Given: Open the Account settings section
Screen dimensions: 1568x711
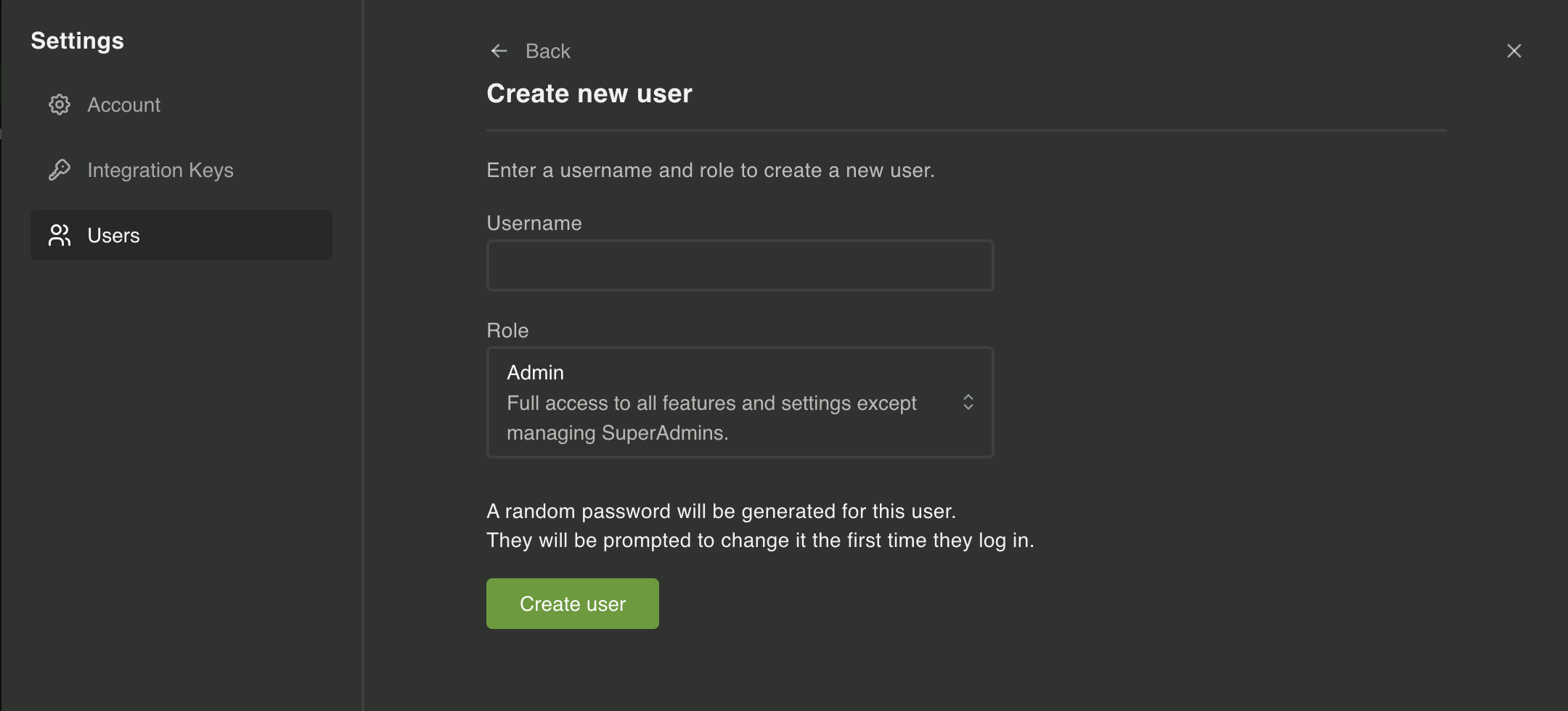Looking at the screenshot, I should [124, 104].
